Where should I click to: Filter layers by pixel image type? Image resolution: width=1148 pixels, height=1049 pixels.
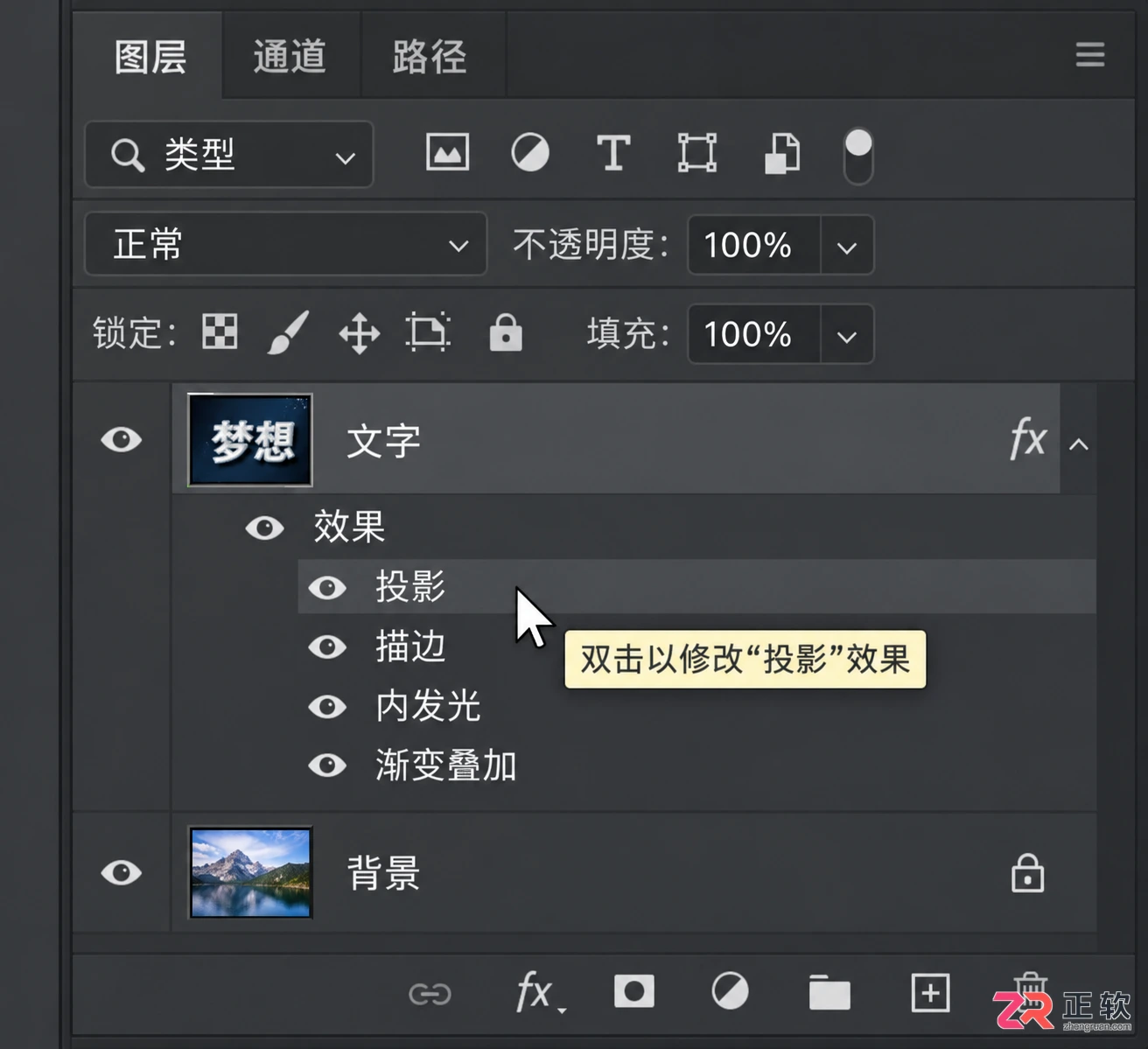447,153
